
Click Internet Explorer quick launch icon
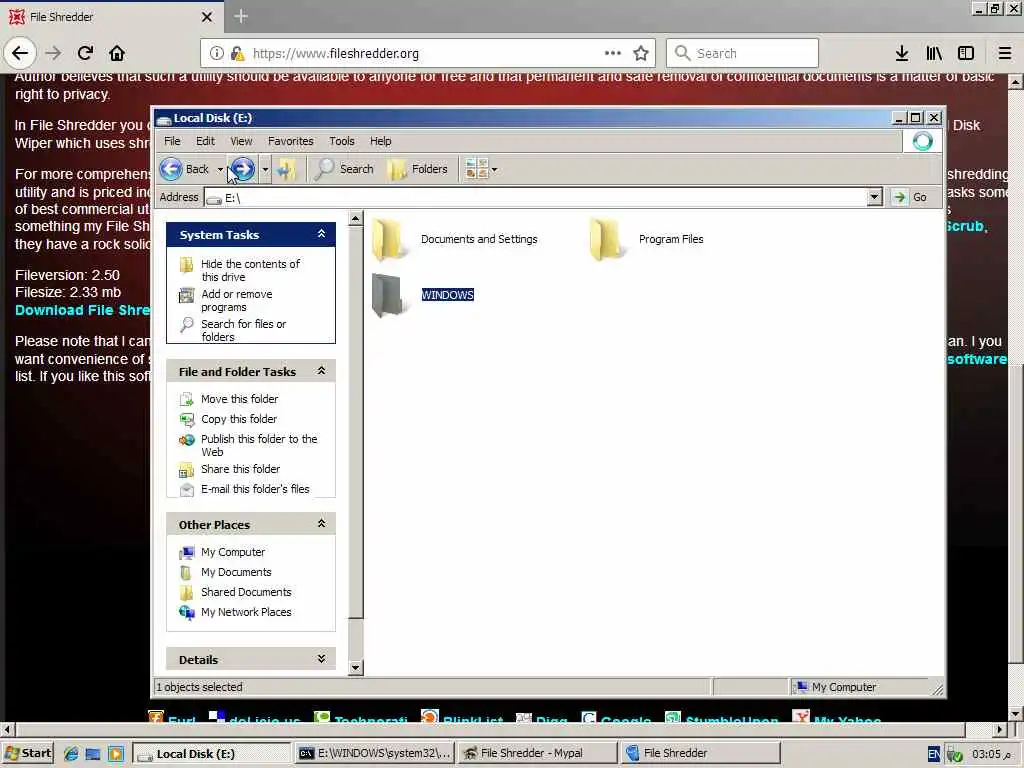pyautogui.click(x=71, y=754)
